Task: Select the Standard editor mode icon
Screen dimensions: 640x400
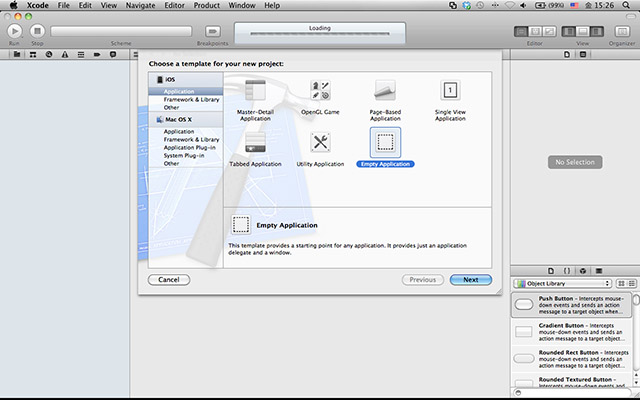Action: tap(521, 31)
